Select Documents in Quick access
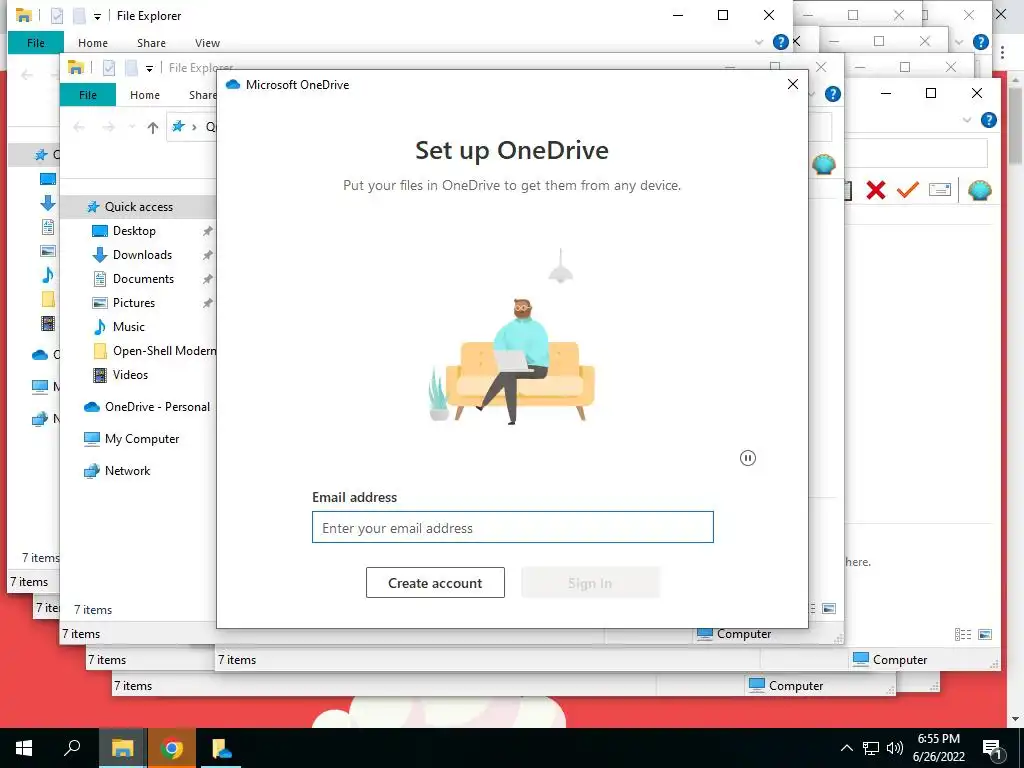 tap(143, 279)
